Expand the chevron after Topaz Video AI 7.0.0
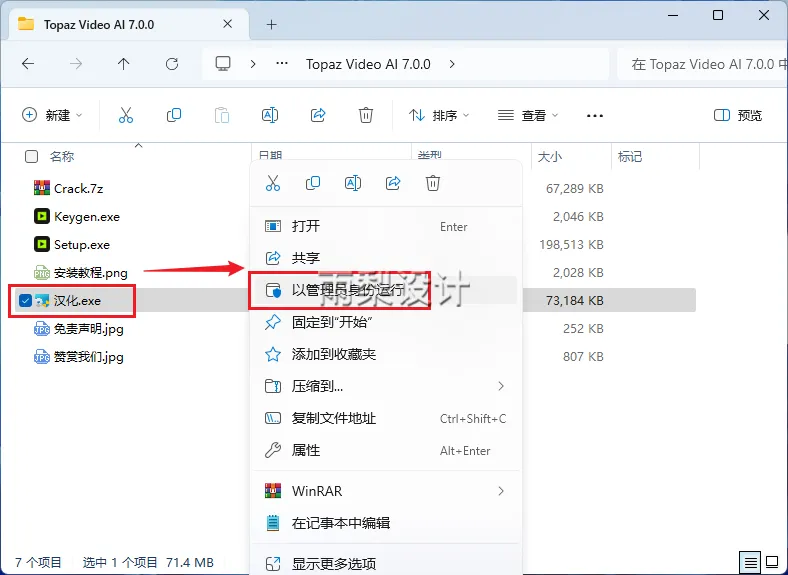This screenshot has width=788, height=575. [452, 64]
